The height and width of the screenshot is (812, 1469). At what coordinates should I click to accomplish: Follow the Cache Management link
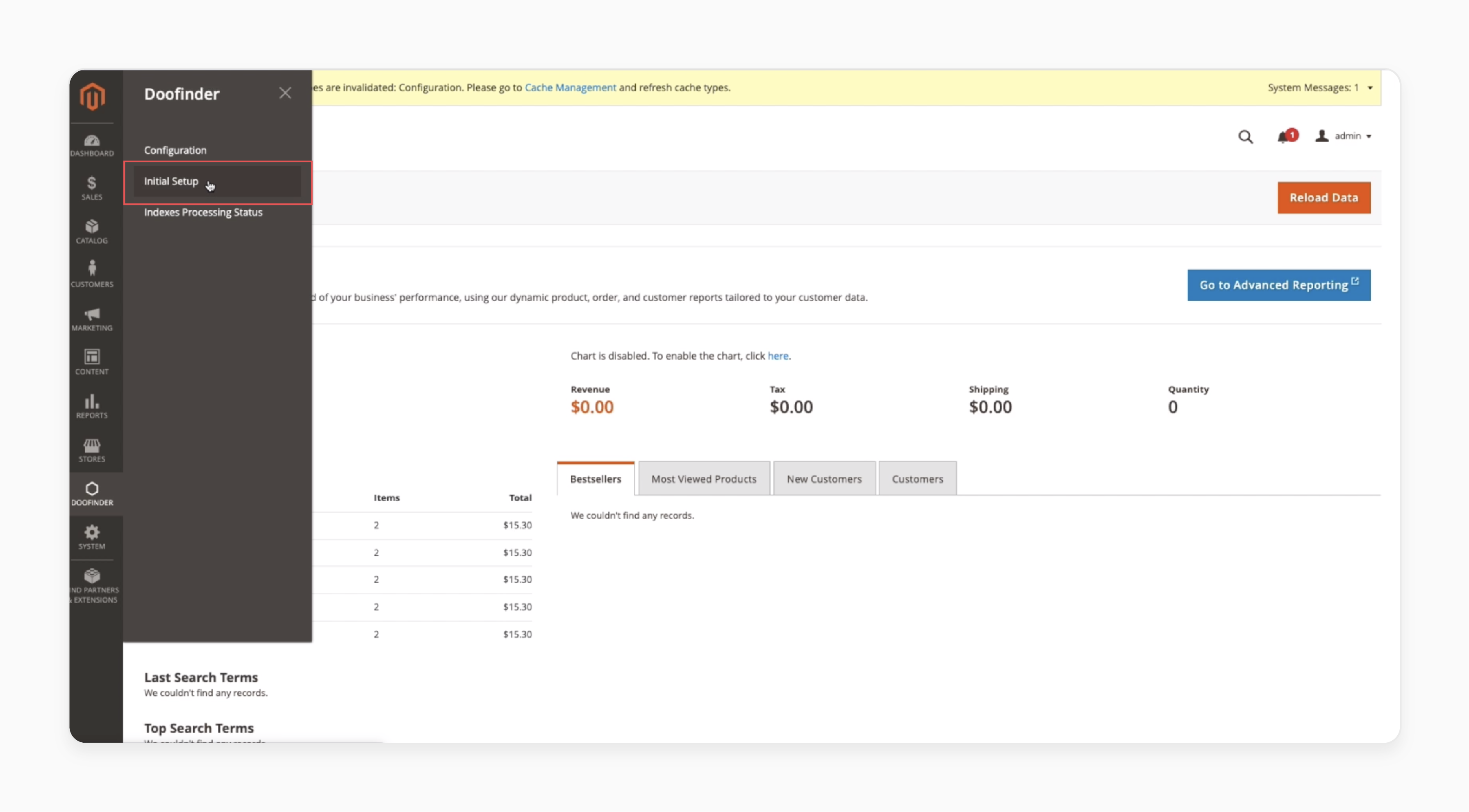coord(570,87)
